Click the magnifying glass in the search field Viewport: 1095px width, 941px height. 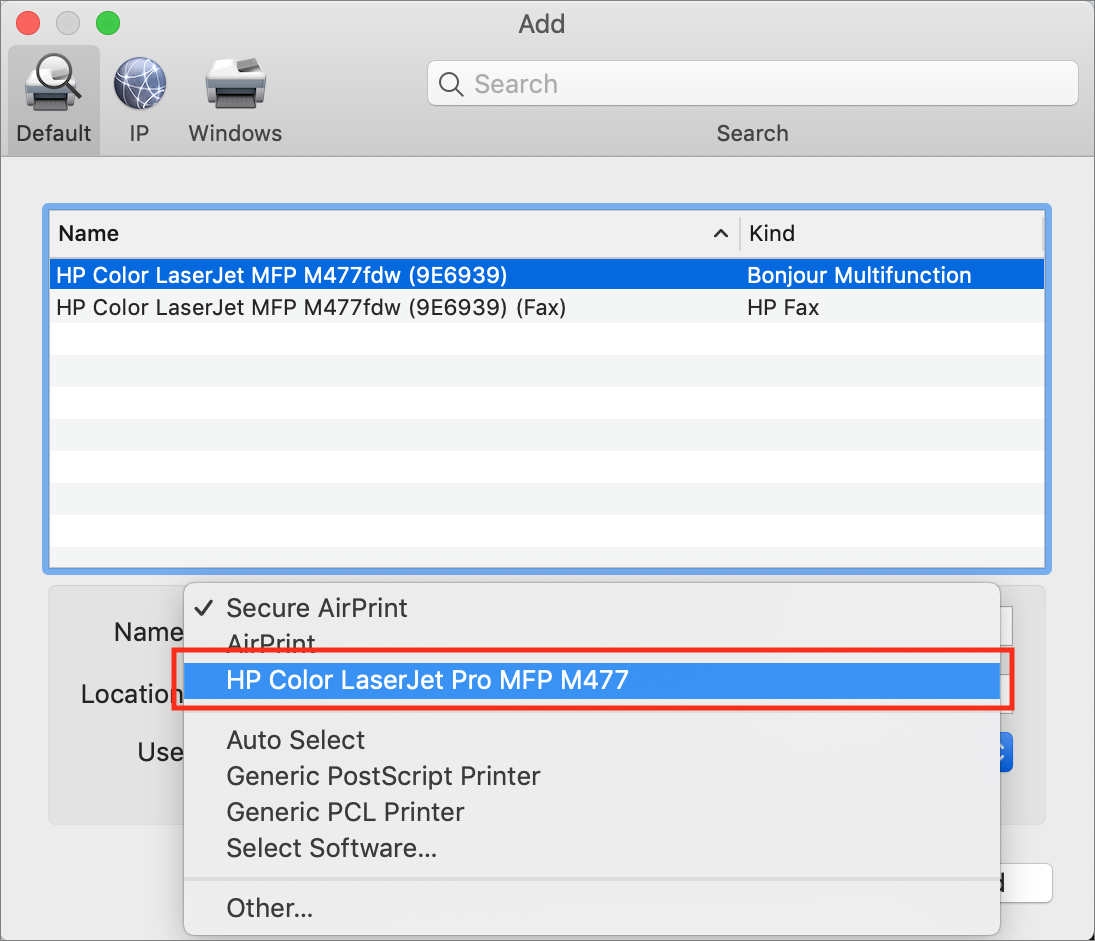[x=451, y=84]
